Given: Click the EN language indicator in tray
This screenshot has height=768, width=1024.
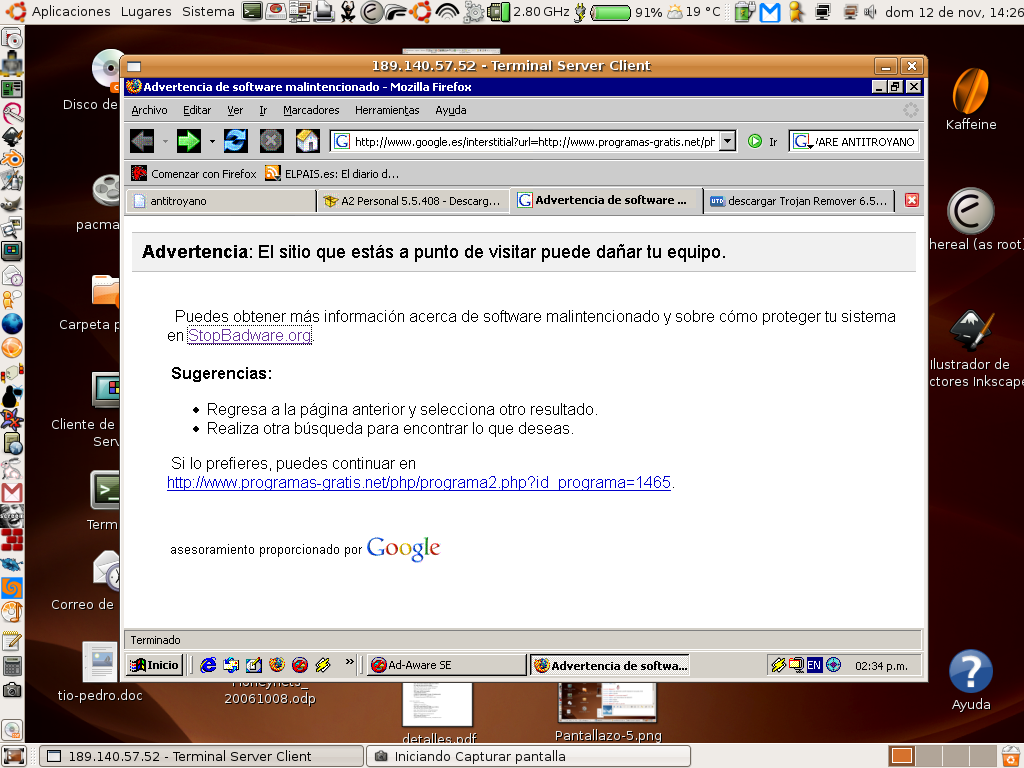Looking at the screenshot, I should pyautogui.click(x=814, y=665).
